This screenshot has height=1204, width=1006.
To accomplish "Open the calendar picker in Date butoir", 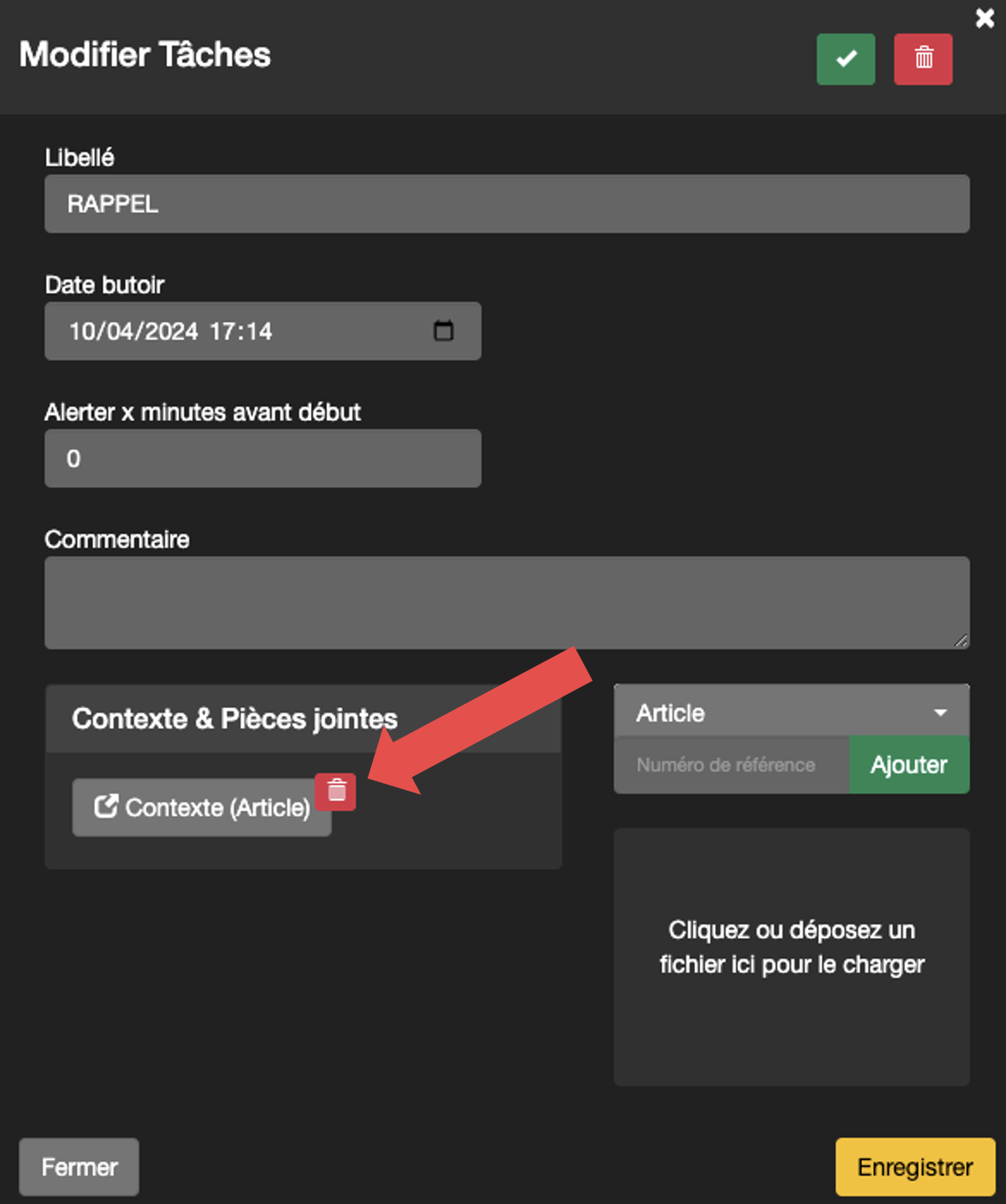I will pos(443,331).
